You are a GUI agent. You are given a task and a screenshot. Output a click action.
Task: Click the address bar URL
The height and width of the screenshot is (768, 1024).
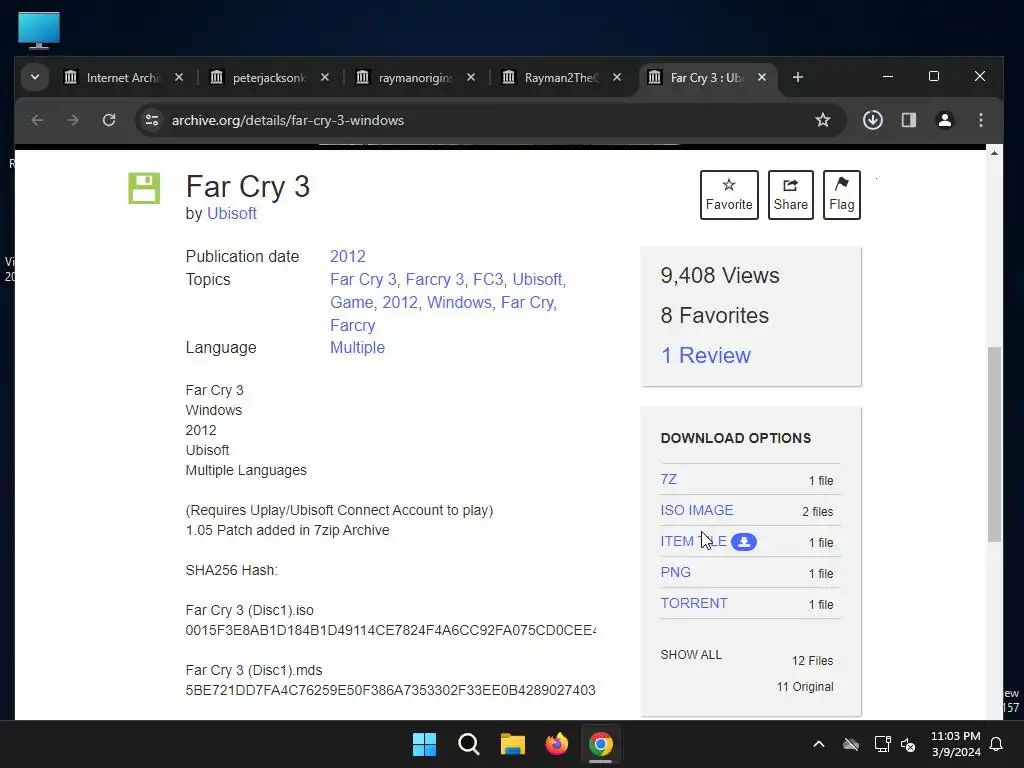(x=287, y=120)
